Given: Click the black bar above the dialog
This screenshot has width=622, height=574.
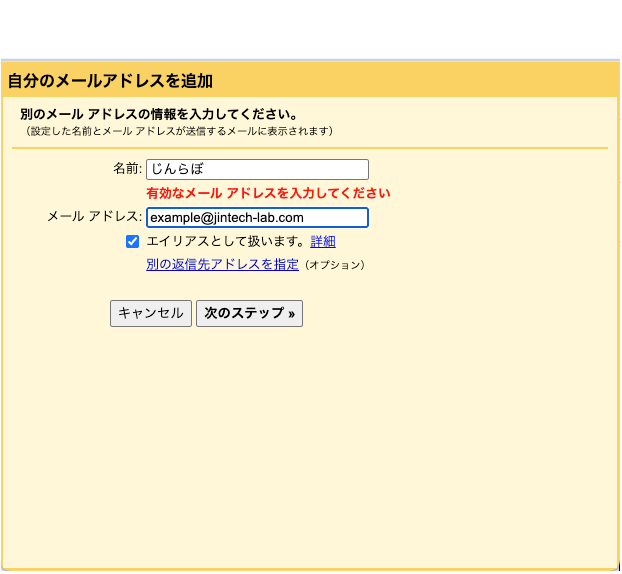Looking at the screenshot, I should [310, 28].
